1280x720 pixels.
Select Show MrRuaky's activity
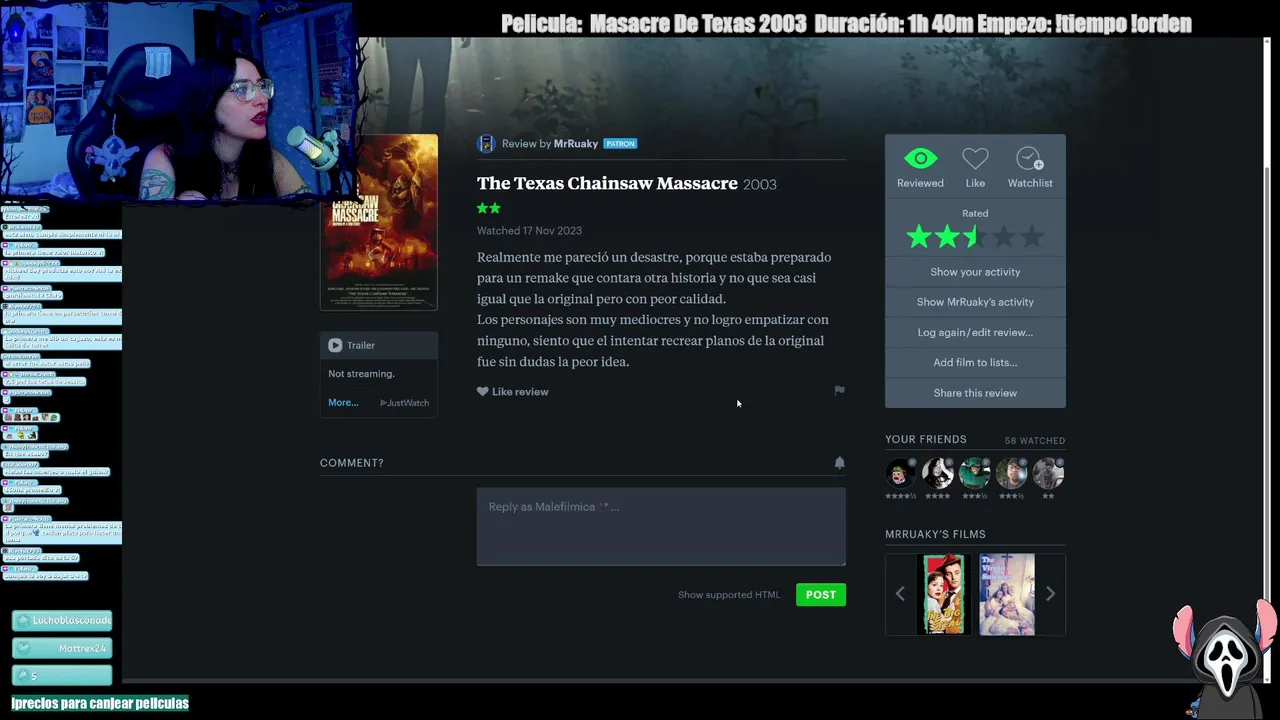pos(975,302)
